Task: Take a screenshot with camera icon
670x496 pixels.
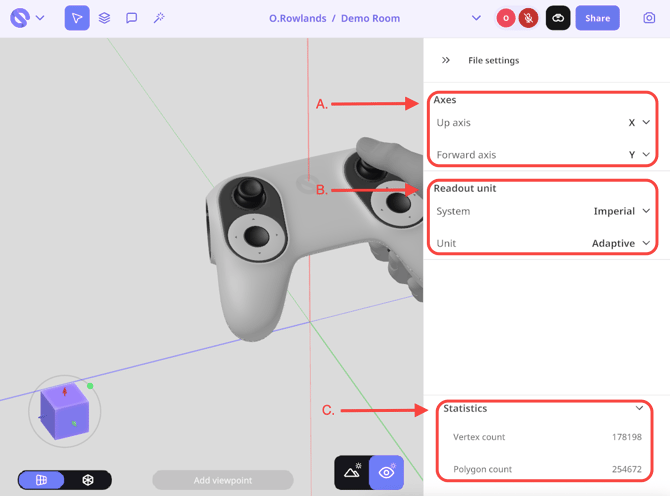Action: tap(649, 18)
